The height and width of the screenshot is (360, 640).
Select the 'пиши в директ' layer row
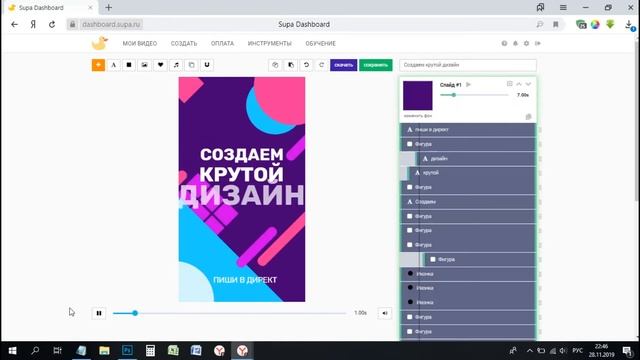coord(468,129)
